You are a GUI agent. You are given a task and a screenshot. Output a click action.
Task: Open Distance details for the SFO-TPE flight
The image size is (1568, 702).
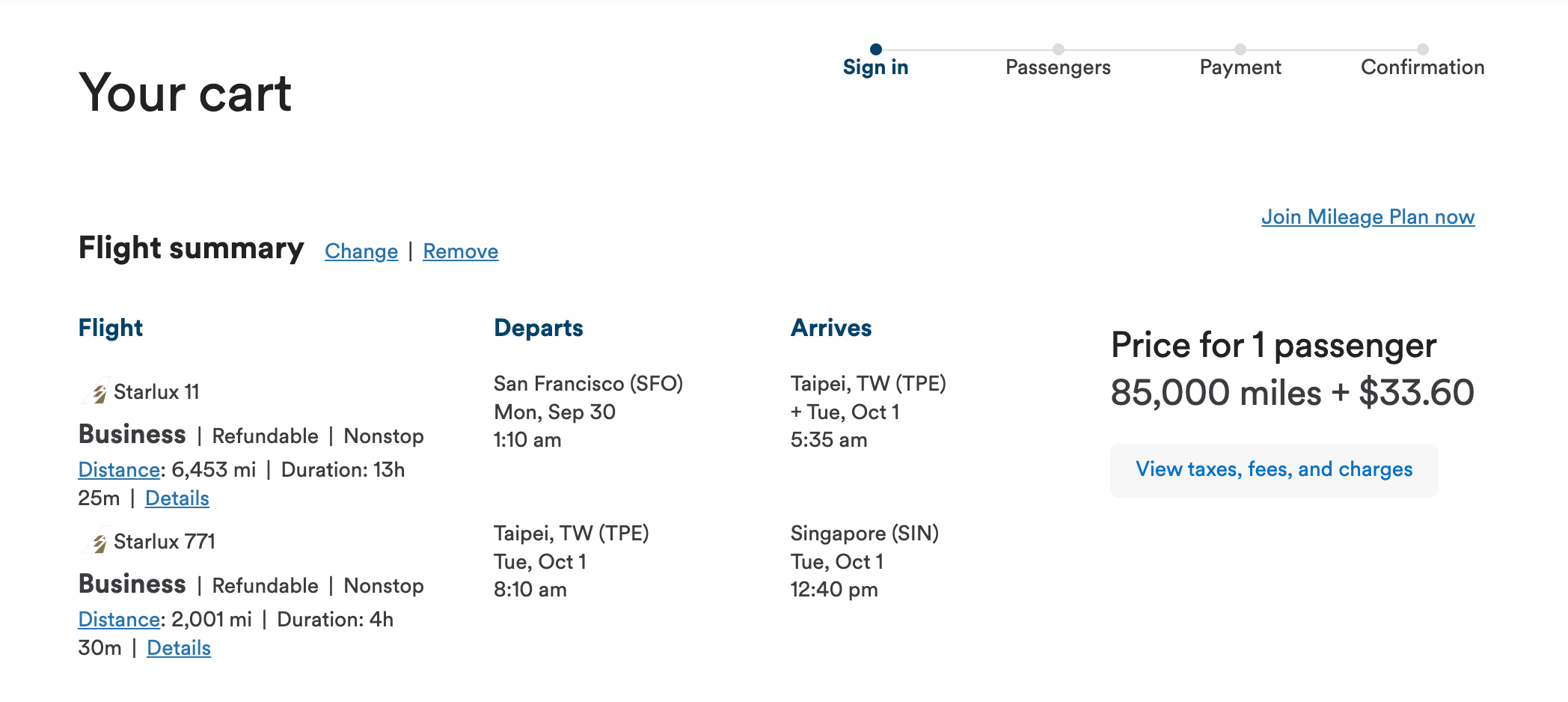tap(118, 469)
